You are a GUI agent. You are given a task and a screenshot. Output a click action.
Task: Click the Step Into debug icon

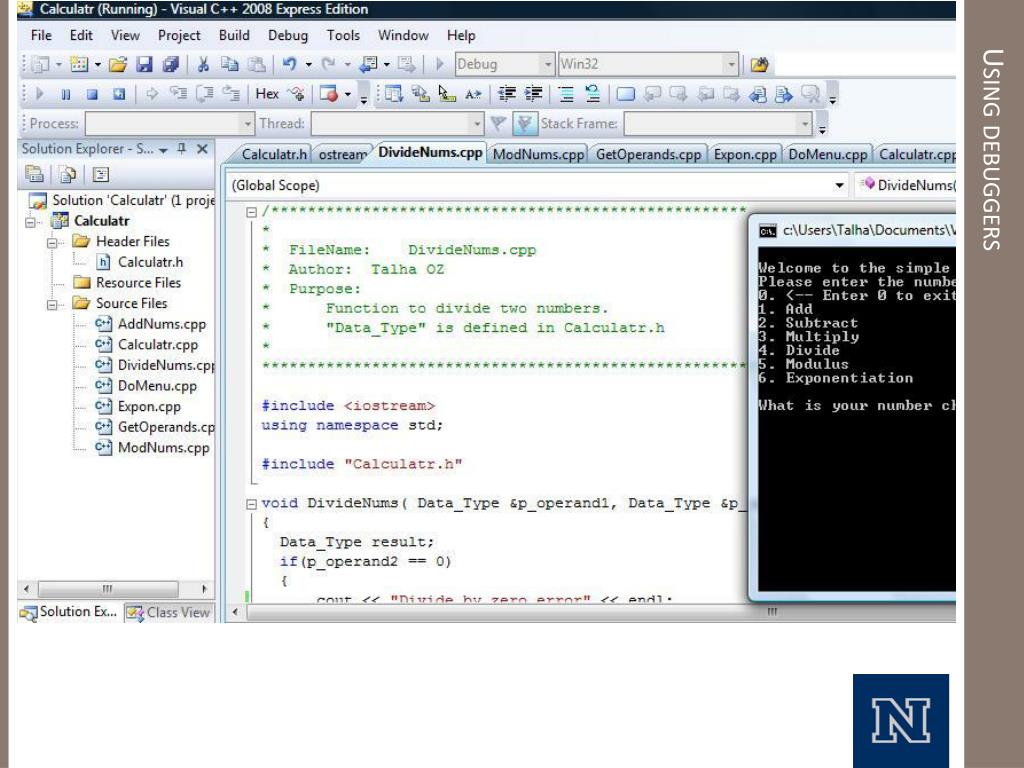178,94
